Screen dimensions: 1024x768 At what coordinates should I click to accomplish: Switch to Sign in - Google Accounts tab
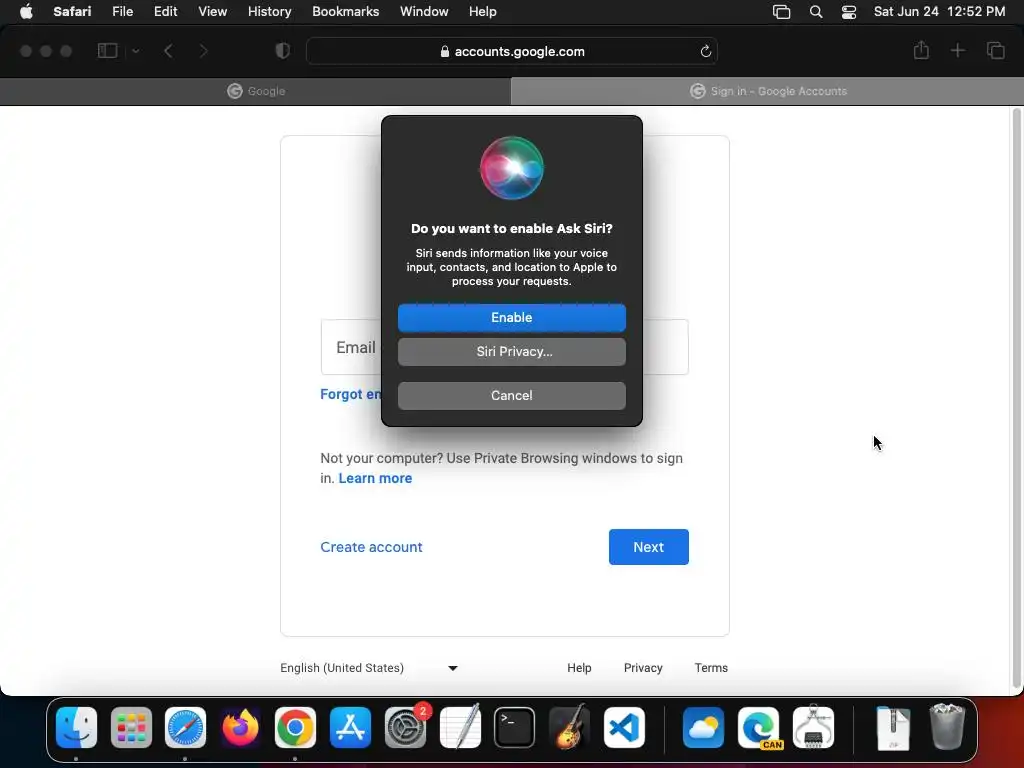click(767, 91)
